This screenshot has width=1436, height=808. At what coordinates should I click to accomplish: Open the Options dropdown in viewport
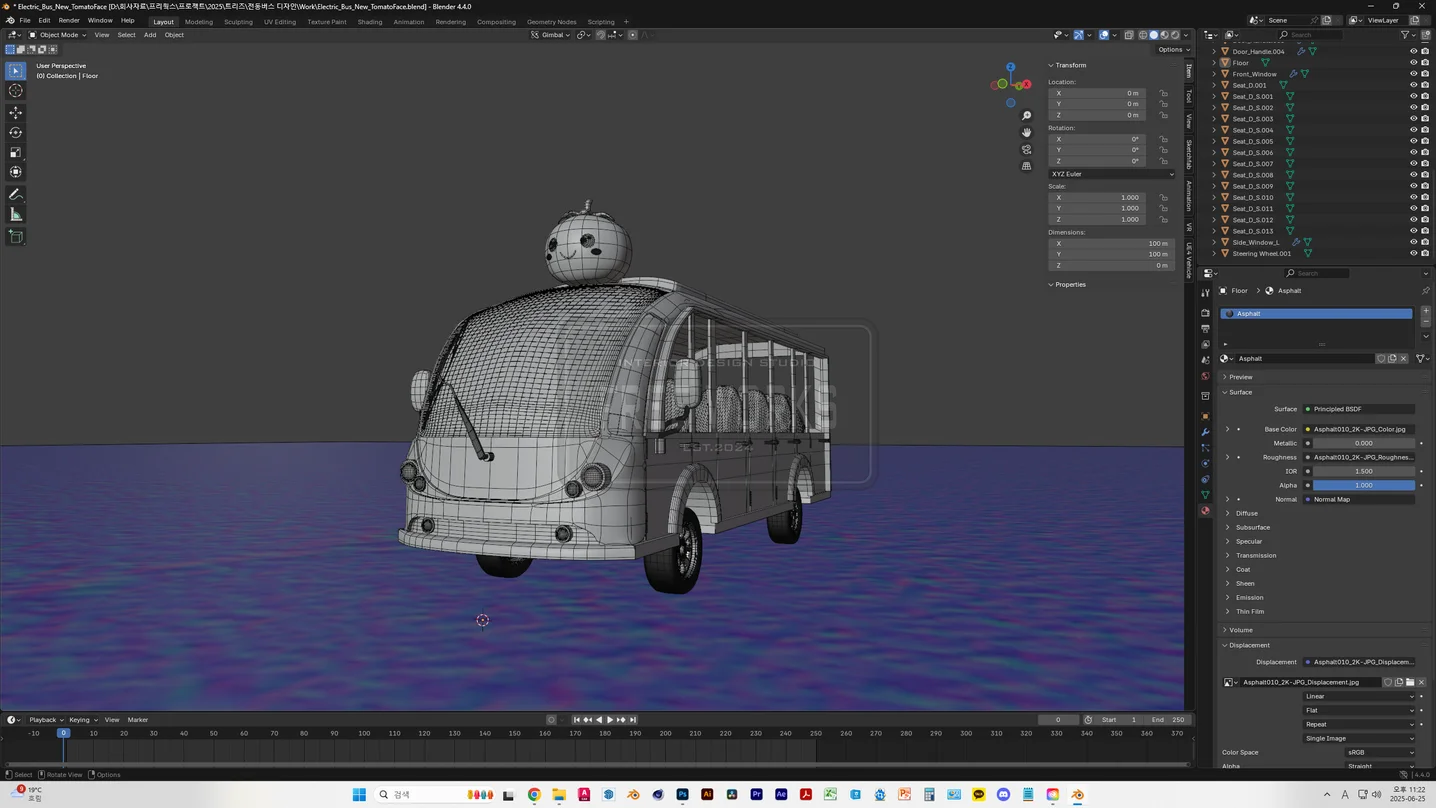pos(1172,49)
